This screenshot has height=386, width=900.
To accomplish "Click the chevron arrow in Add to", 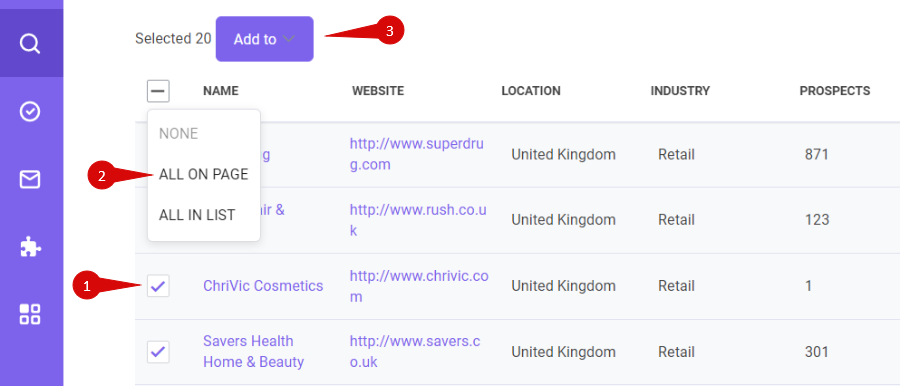I will pos(289,39).
